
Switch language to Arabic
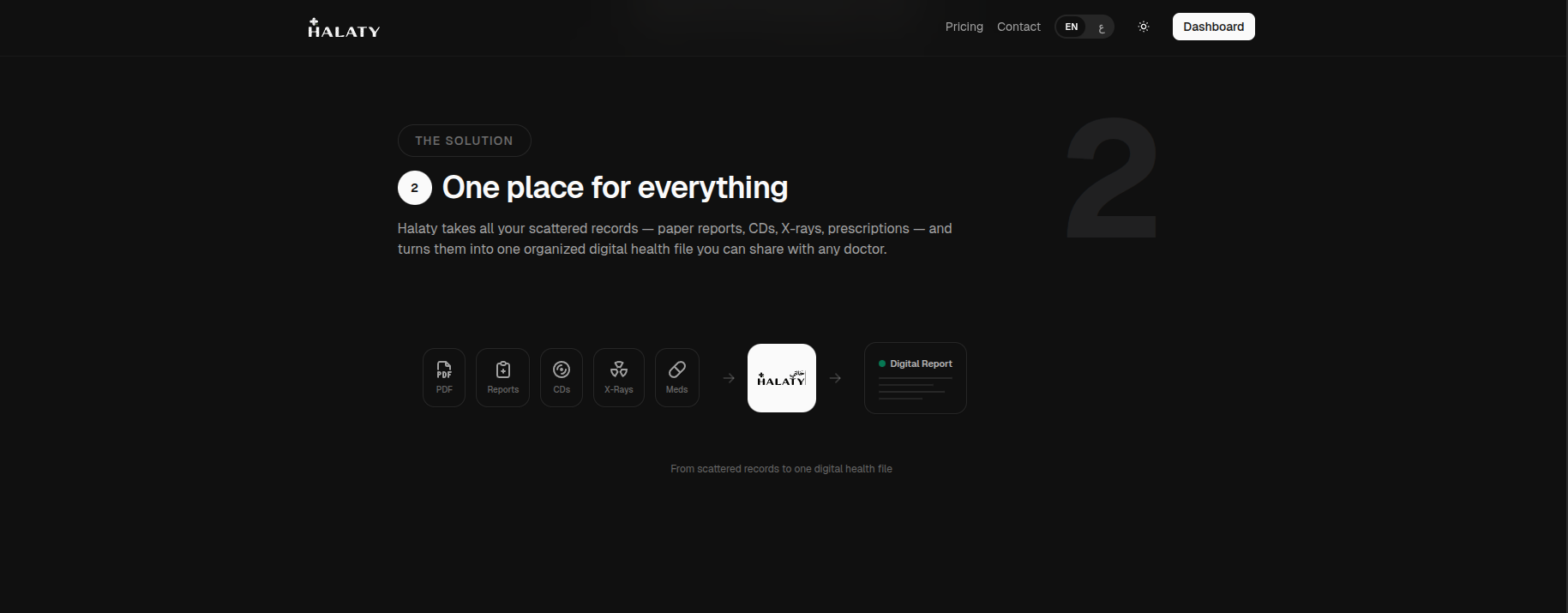tap(1101, 27)
